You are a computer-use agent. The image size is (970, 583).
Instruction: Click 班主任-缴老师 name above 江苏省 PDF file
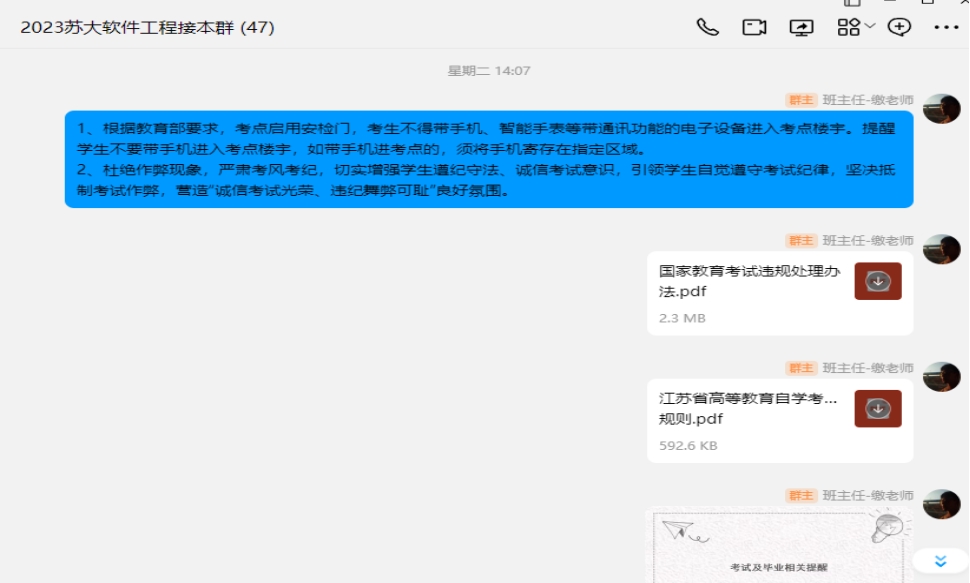point(867,368)
